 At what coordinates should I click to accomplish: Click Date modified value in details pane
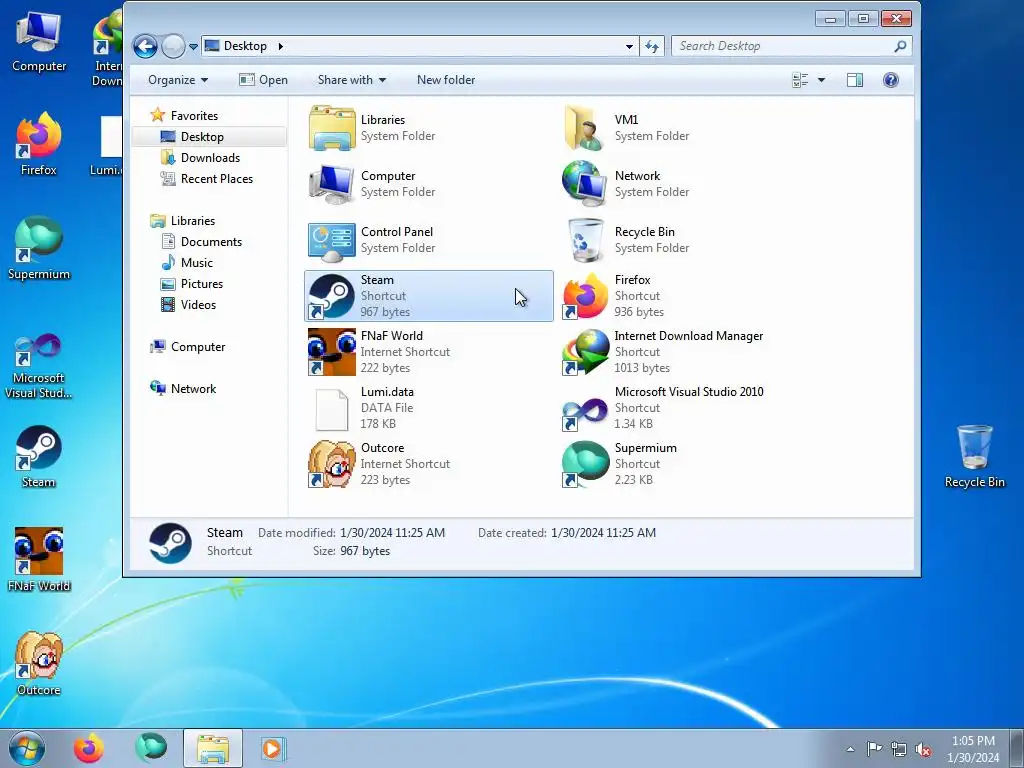click(392, 533)
